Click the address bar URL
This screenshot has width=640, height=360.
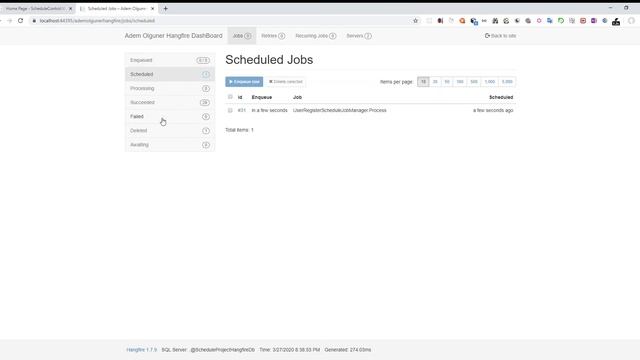97,20
